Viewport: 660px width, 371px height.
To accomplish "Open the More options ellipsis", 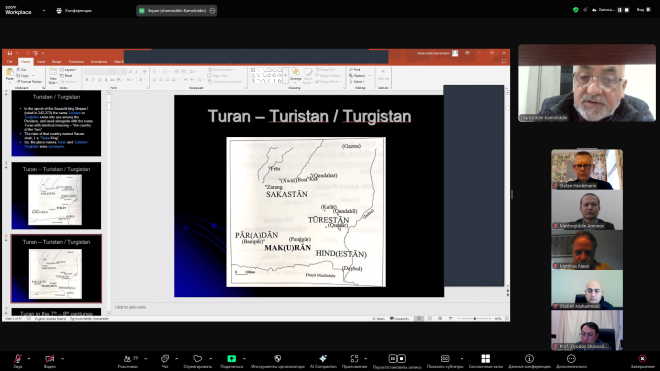I will (571, 359).
